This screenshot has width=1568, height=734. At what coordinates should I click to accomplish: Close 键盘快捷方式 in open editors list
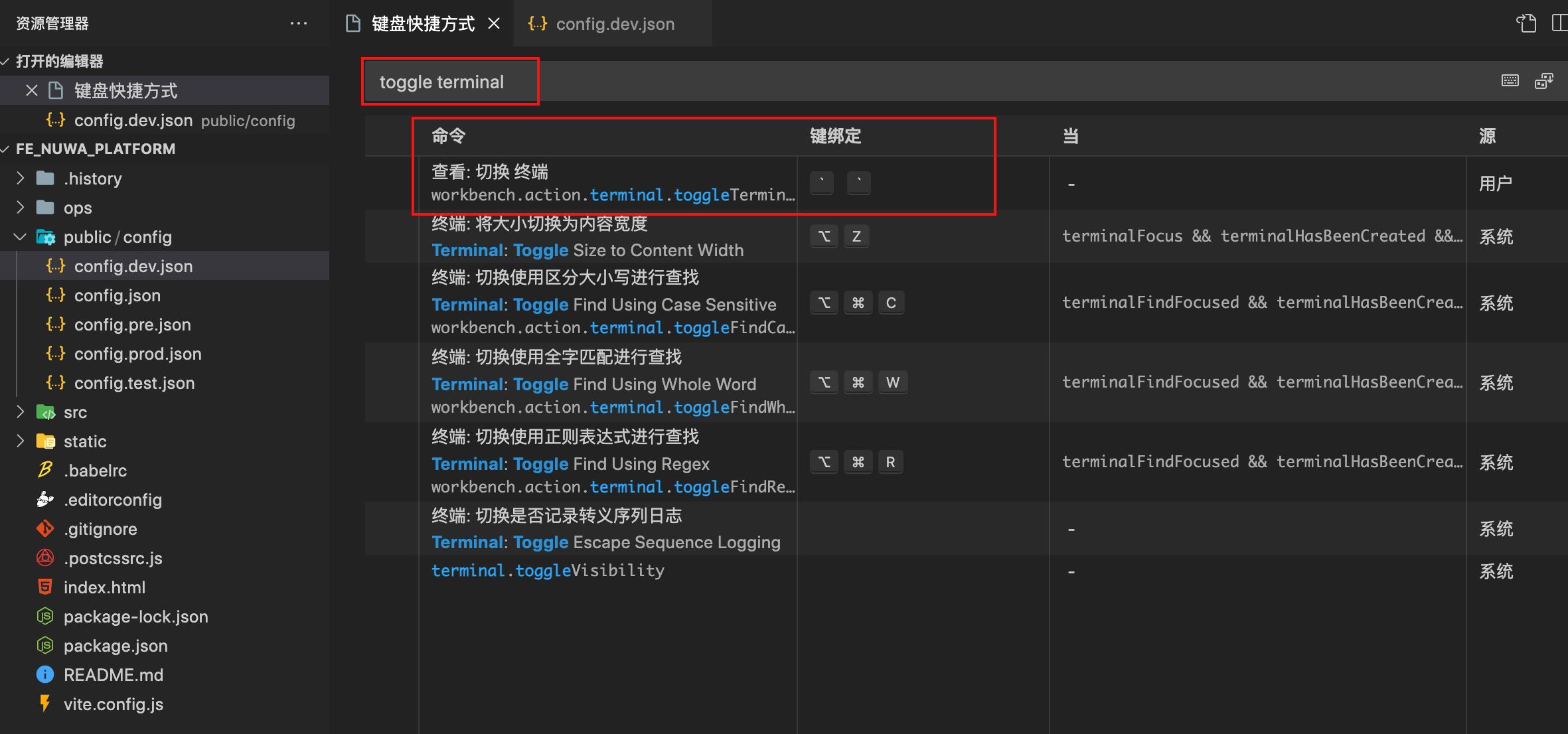click(x=31, y=90)
